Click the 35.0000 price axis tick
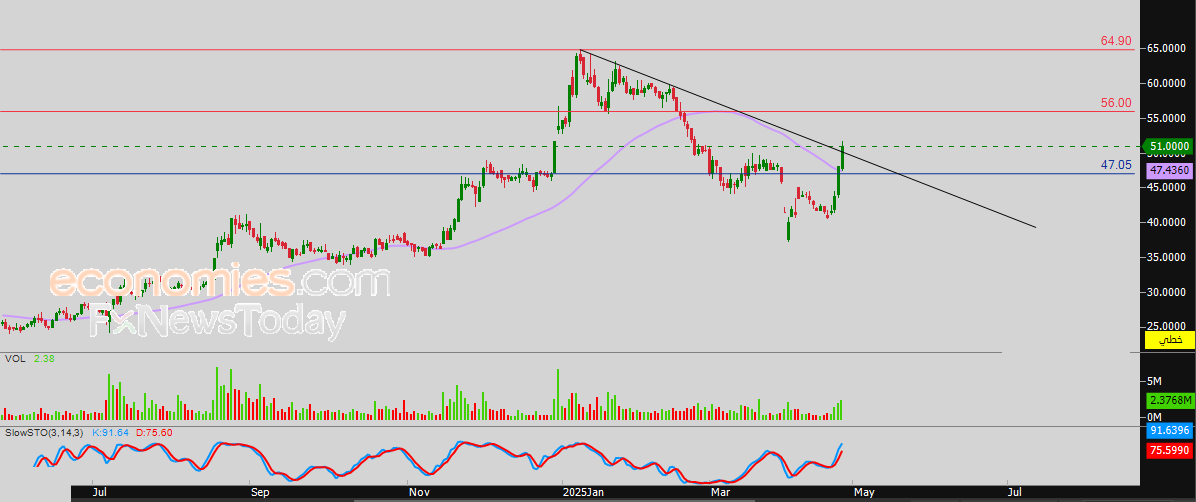Viewport: 1196px width, 502px height. coord(1165,257)
